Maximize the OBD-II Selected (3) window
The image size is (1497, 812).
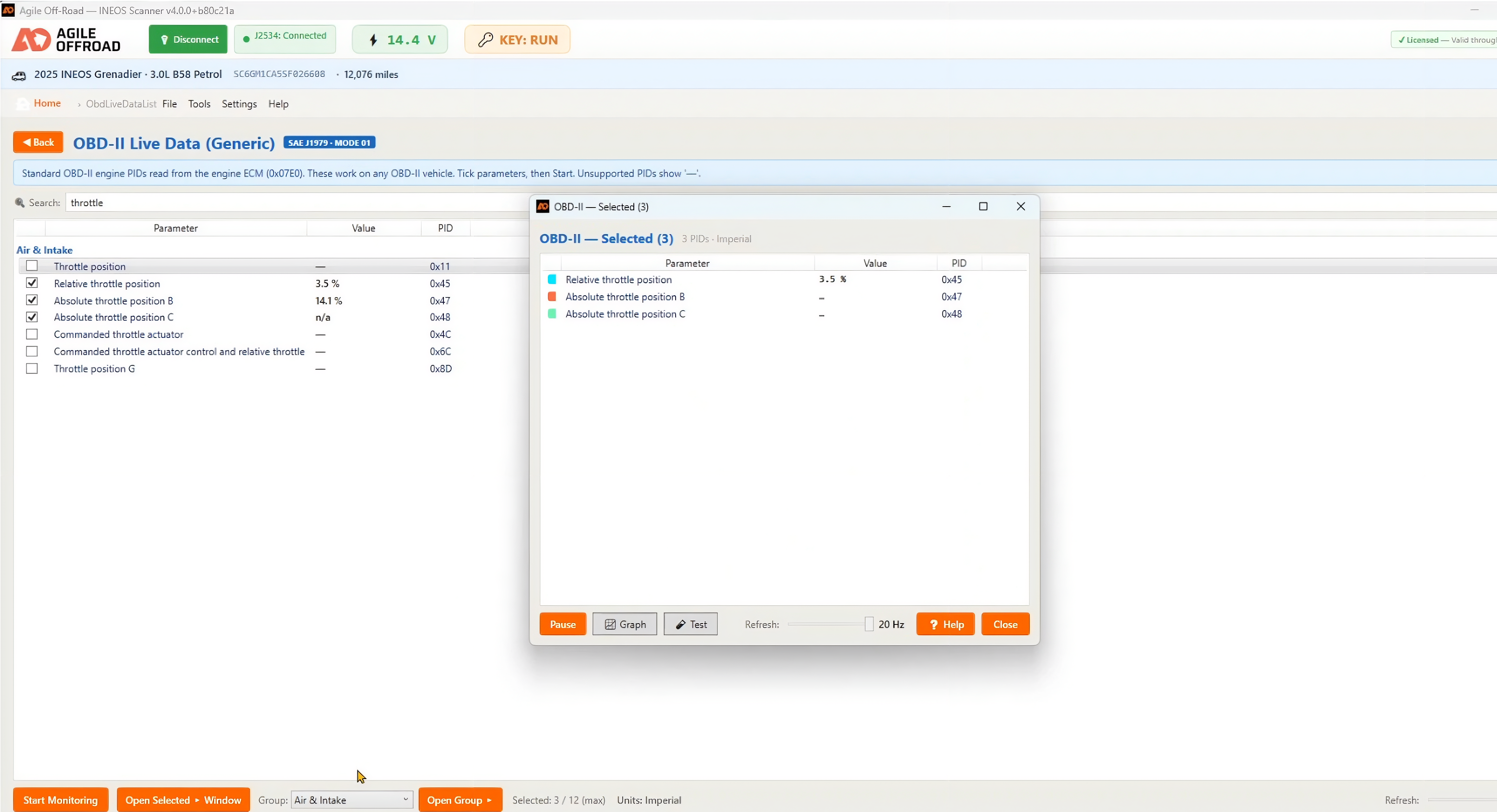click(x=983, y=206)
